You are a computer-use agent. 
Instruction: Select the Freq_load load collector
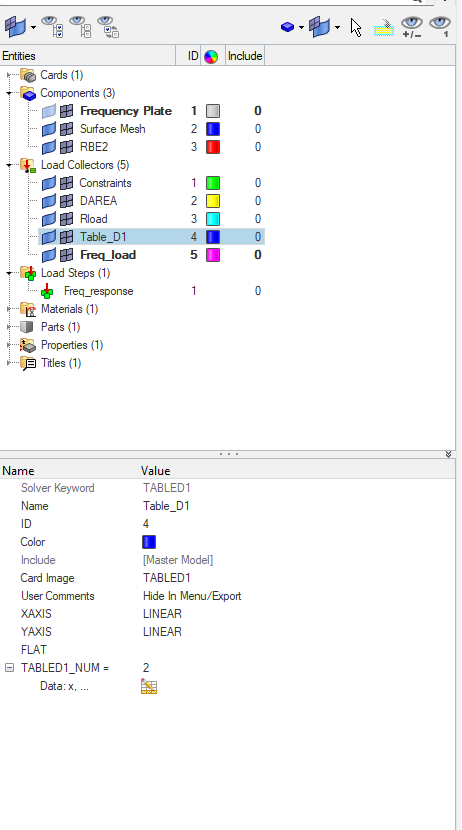[x=108, y=255]
